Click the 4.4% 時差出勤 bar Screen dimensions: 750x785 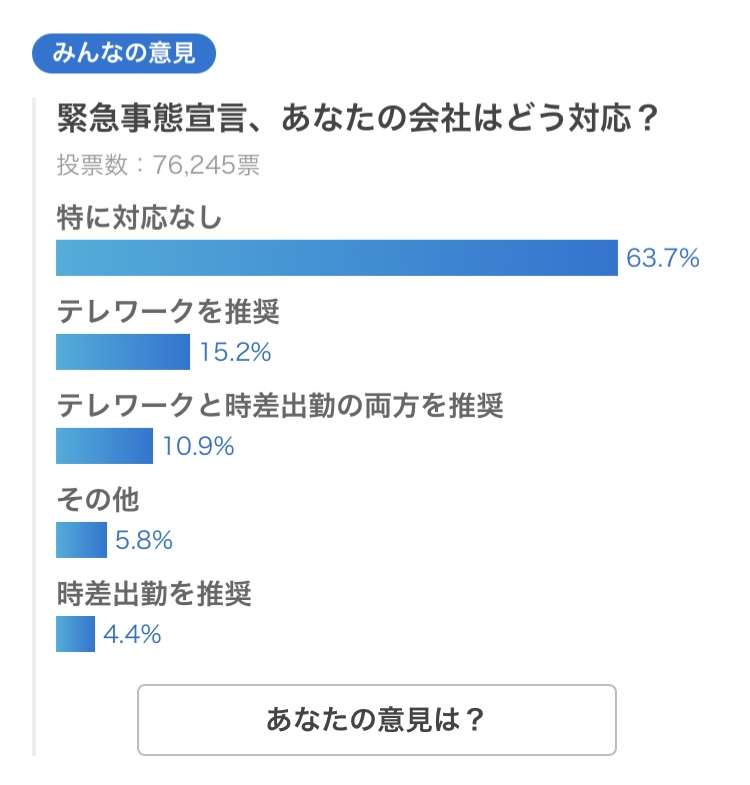(75, 634)
